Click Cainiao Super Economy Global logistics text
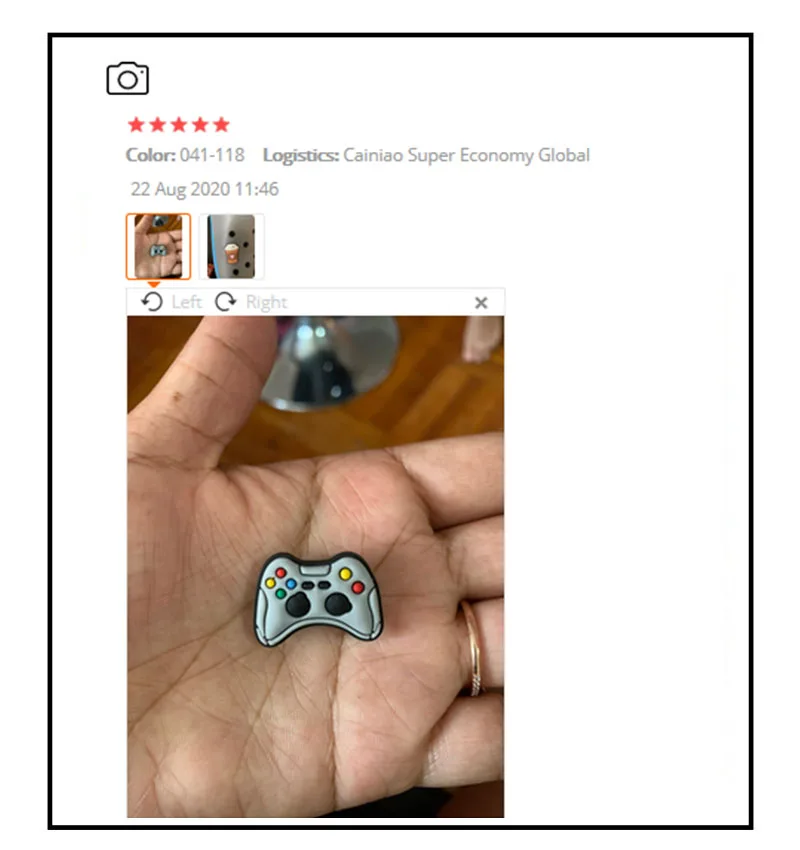 (x=466, y=156)
